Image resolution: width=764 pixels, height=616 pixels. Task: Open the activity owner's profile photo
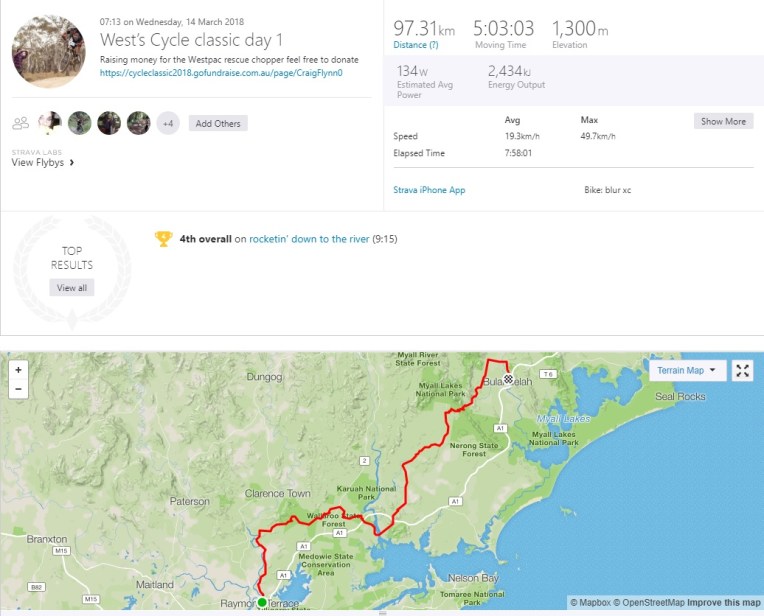pyautogui.click(x=48, y=52)
